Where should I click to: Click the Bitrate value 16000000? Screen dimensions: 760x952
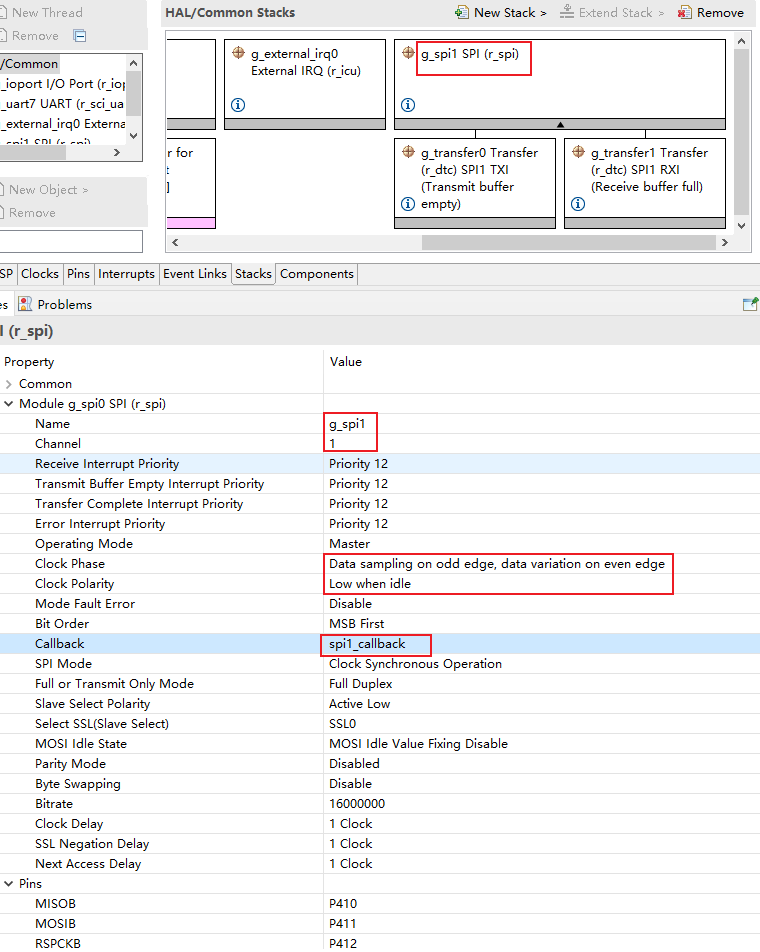(x=357, y=804)
